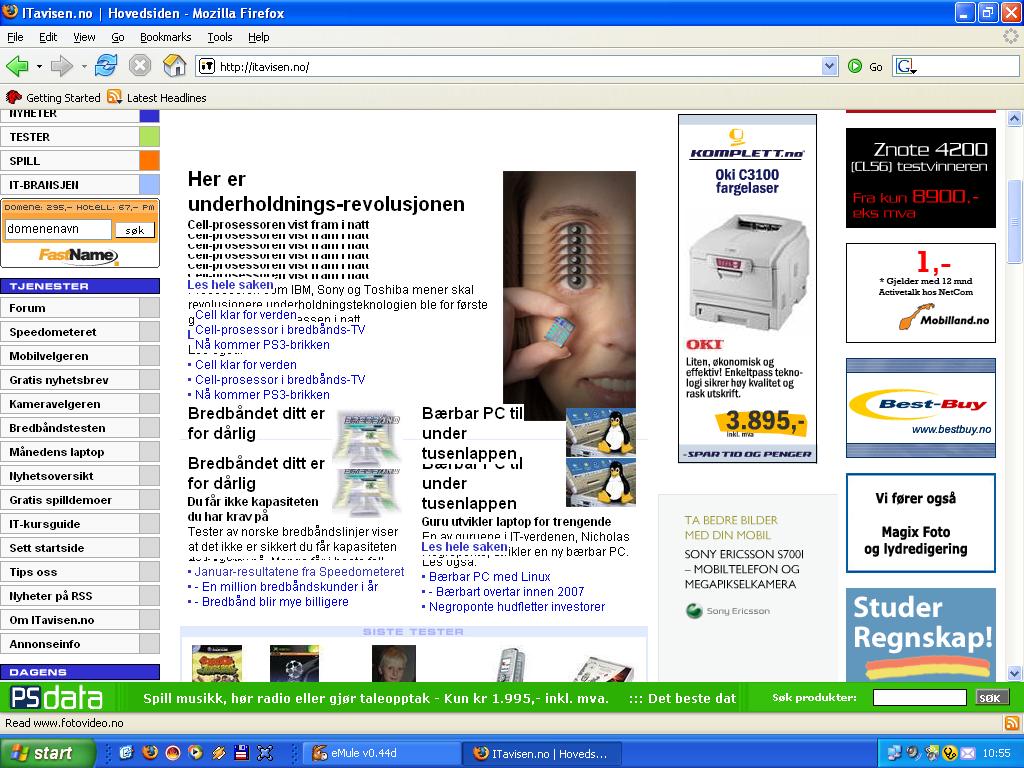
Task: Click the throbber activity icon top right
Action: click(x=1010, y=37)
